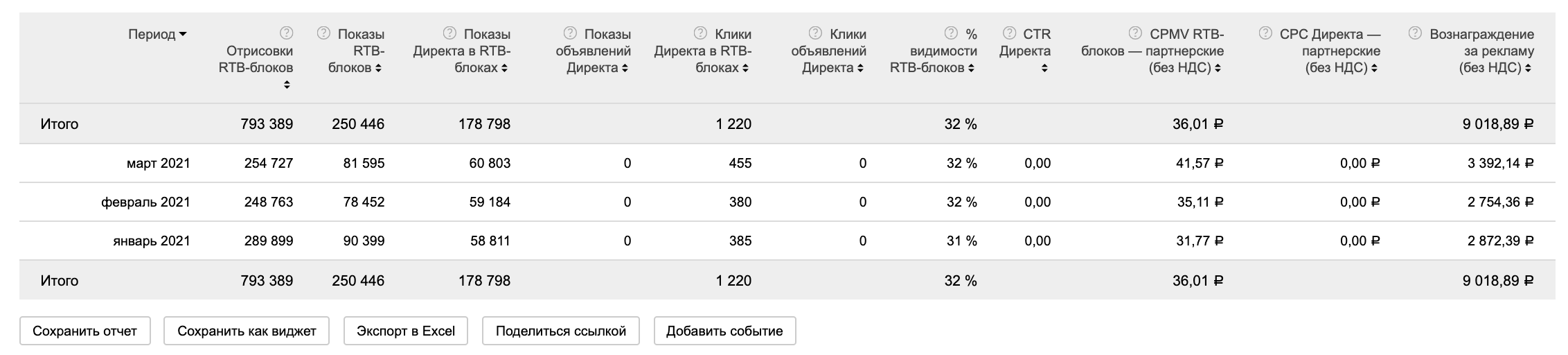The width and height of the screenshot is (1568, 355).
Task: Click help icon beside Отрисовки RTB-блоков
Action: tap(286, 33)
